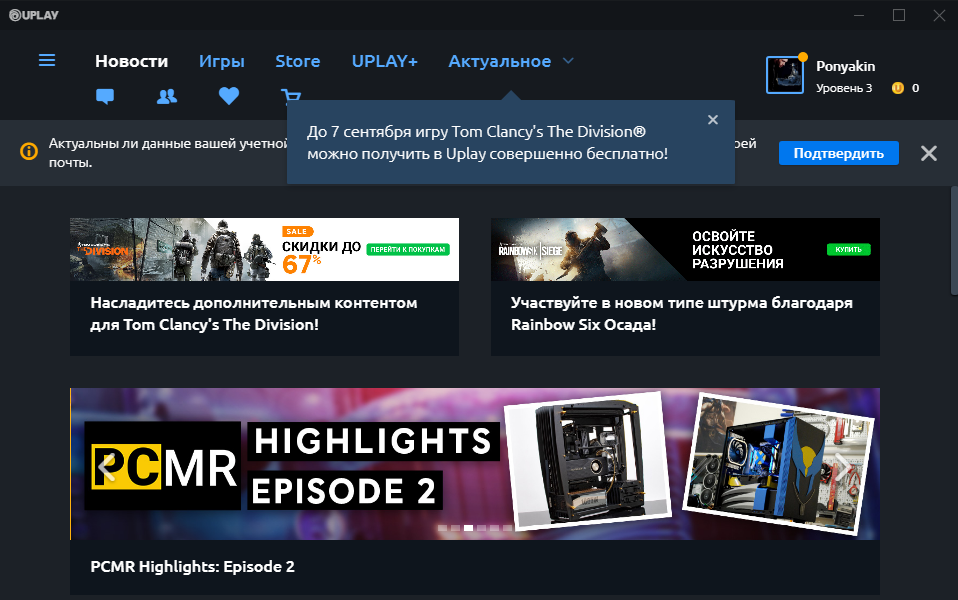Click the orange info icon in banner
Image resolution: width=958 pixels, height=600 pixels.
tap(29, 151)
